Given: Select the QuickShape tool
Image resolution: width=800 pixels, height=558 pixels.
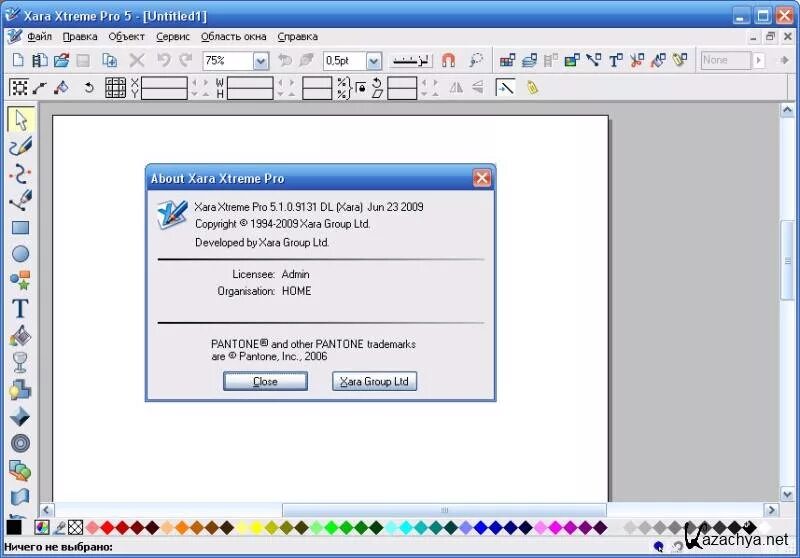Looking at the screenshot, I should (20, 281).
